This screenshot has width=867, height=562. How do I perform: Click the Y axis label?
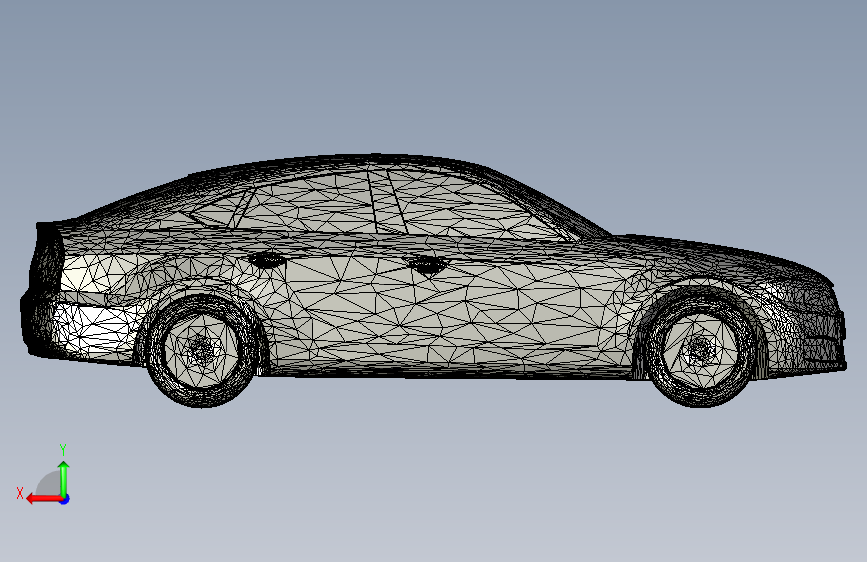click(63, 450)
